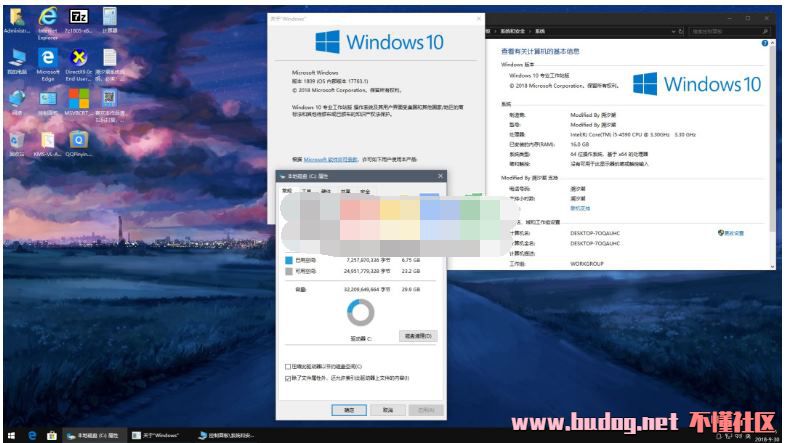
Task: Toggle the allow file content indexing checkbox
Action: point(289,379)
